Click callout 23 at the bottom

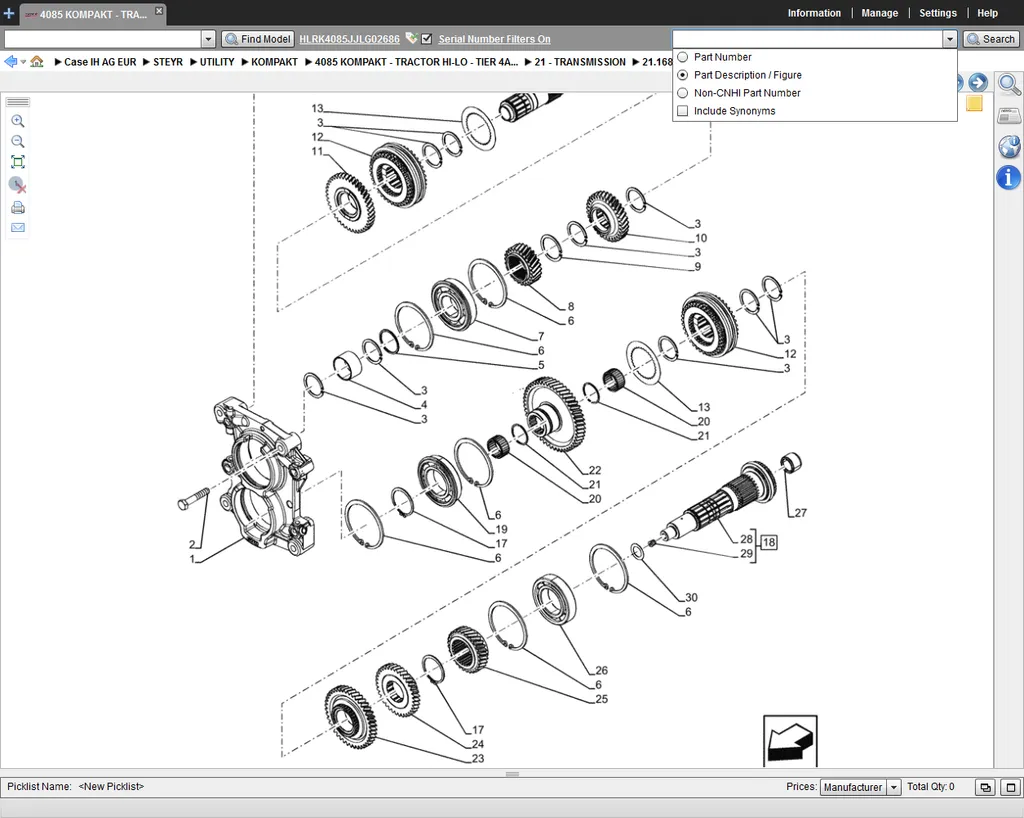(477, 758)
